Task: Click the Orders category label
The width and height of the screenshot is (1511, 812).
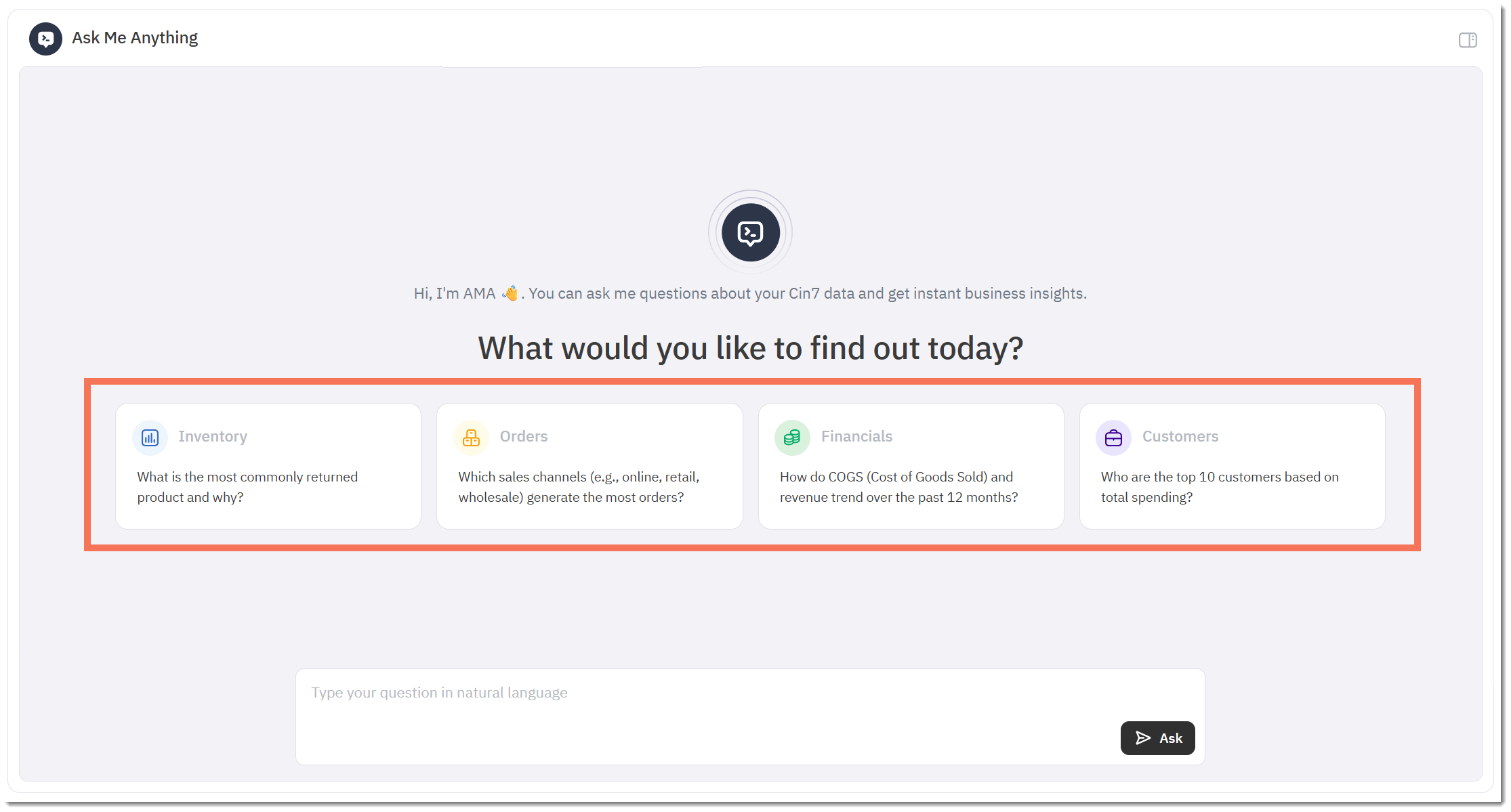Action: pyautogui.click(x=524, y=437)
